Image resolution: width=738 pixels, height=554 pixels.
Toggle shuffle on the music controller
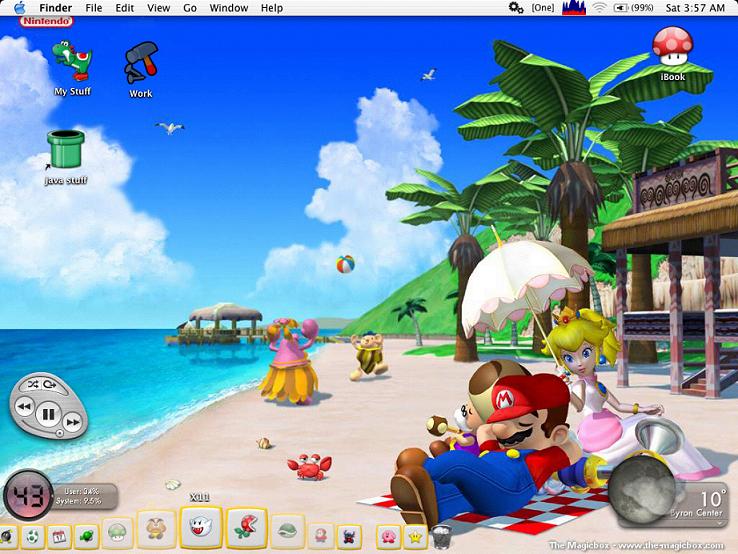tap(32, 385)
